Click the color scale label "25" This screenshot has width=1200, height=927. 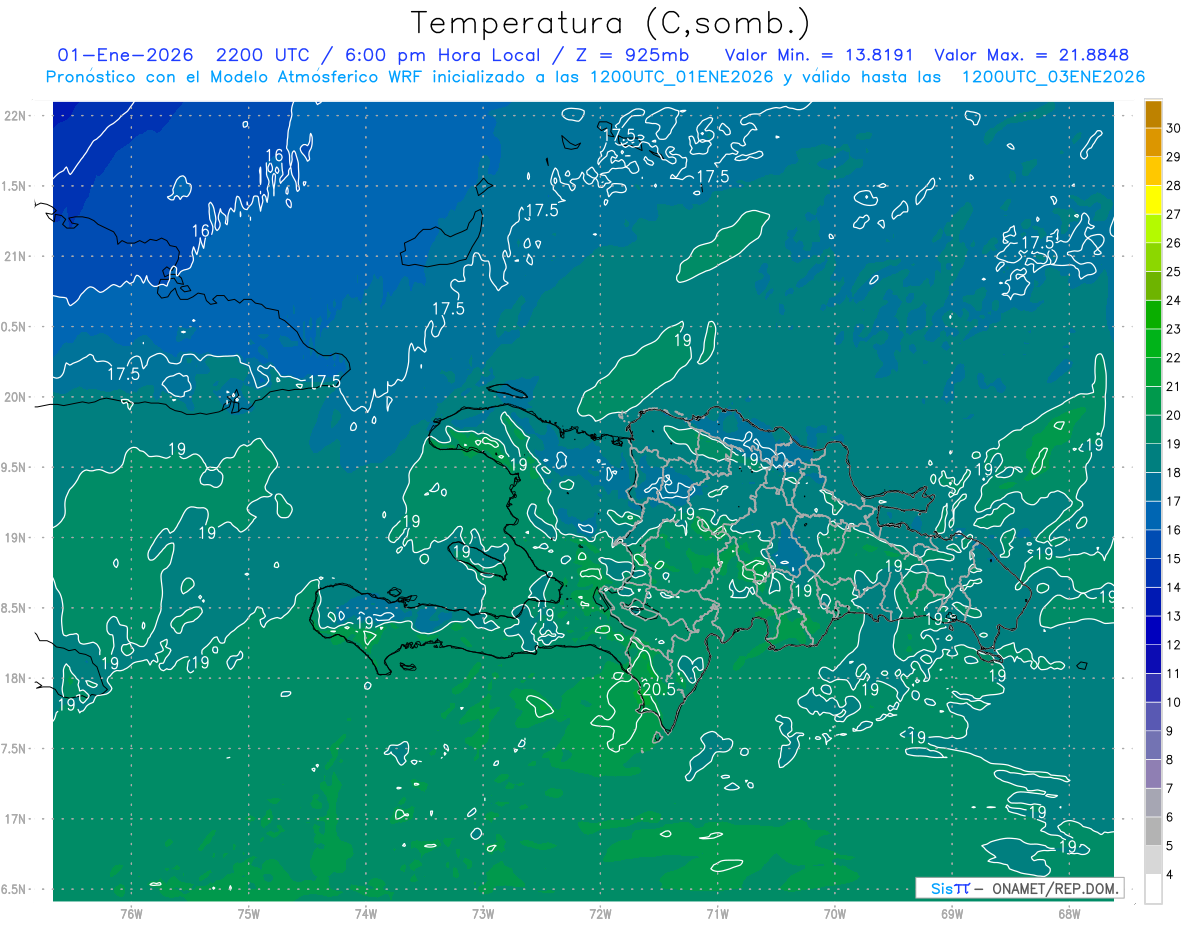1174,272
